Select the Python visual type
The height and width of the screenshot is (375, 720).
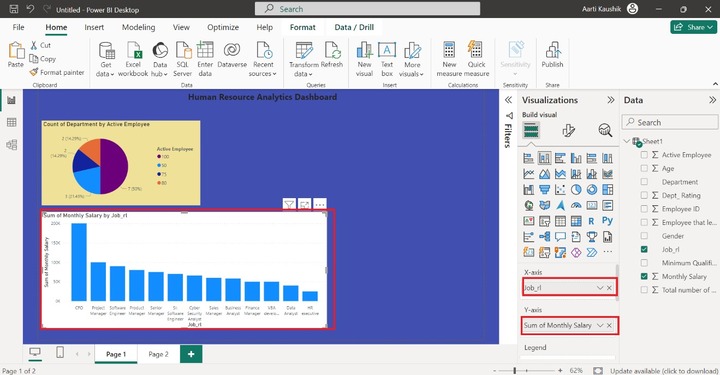608,221
